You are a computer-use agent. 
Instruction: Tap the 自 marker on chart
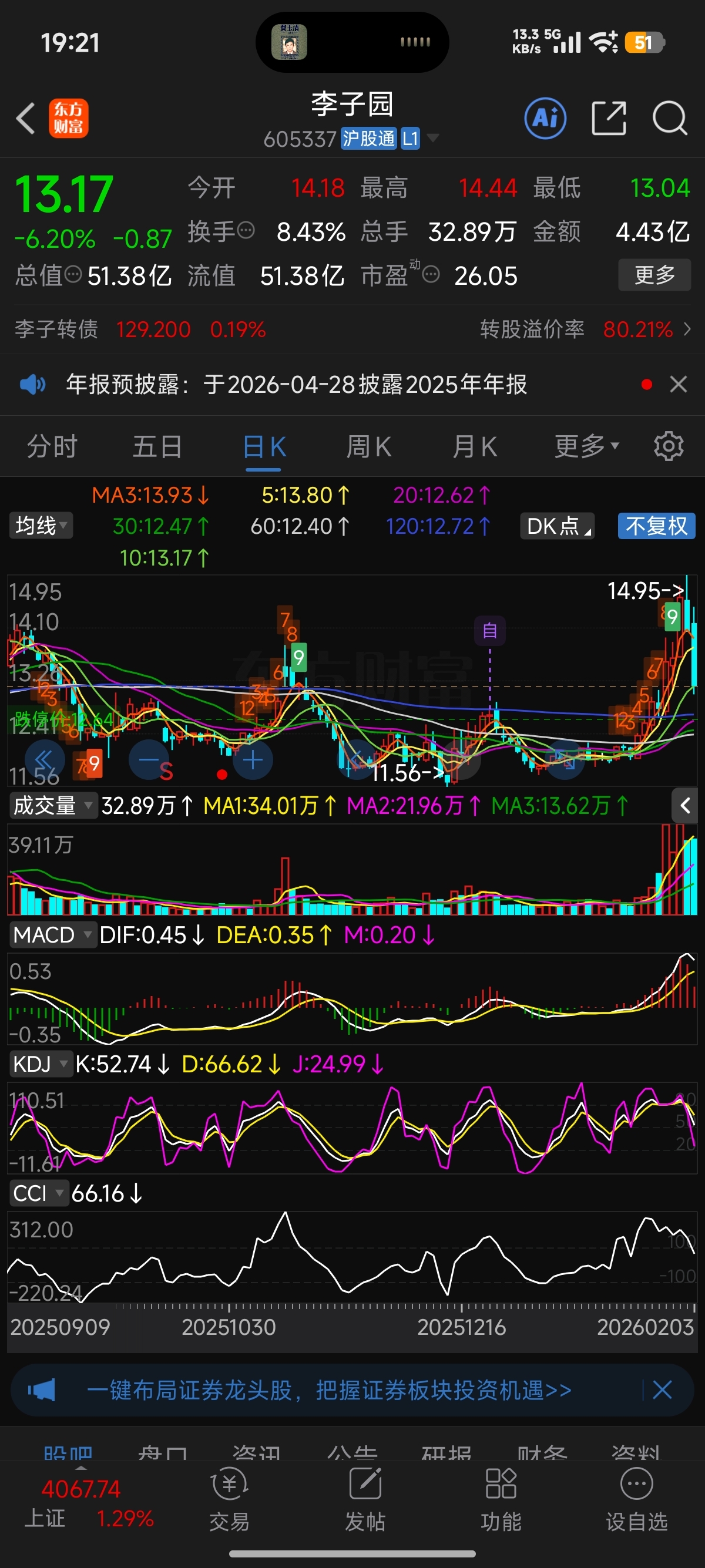(489, 630)
